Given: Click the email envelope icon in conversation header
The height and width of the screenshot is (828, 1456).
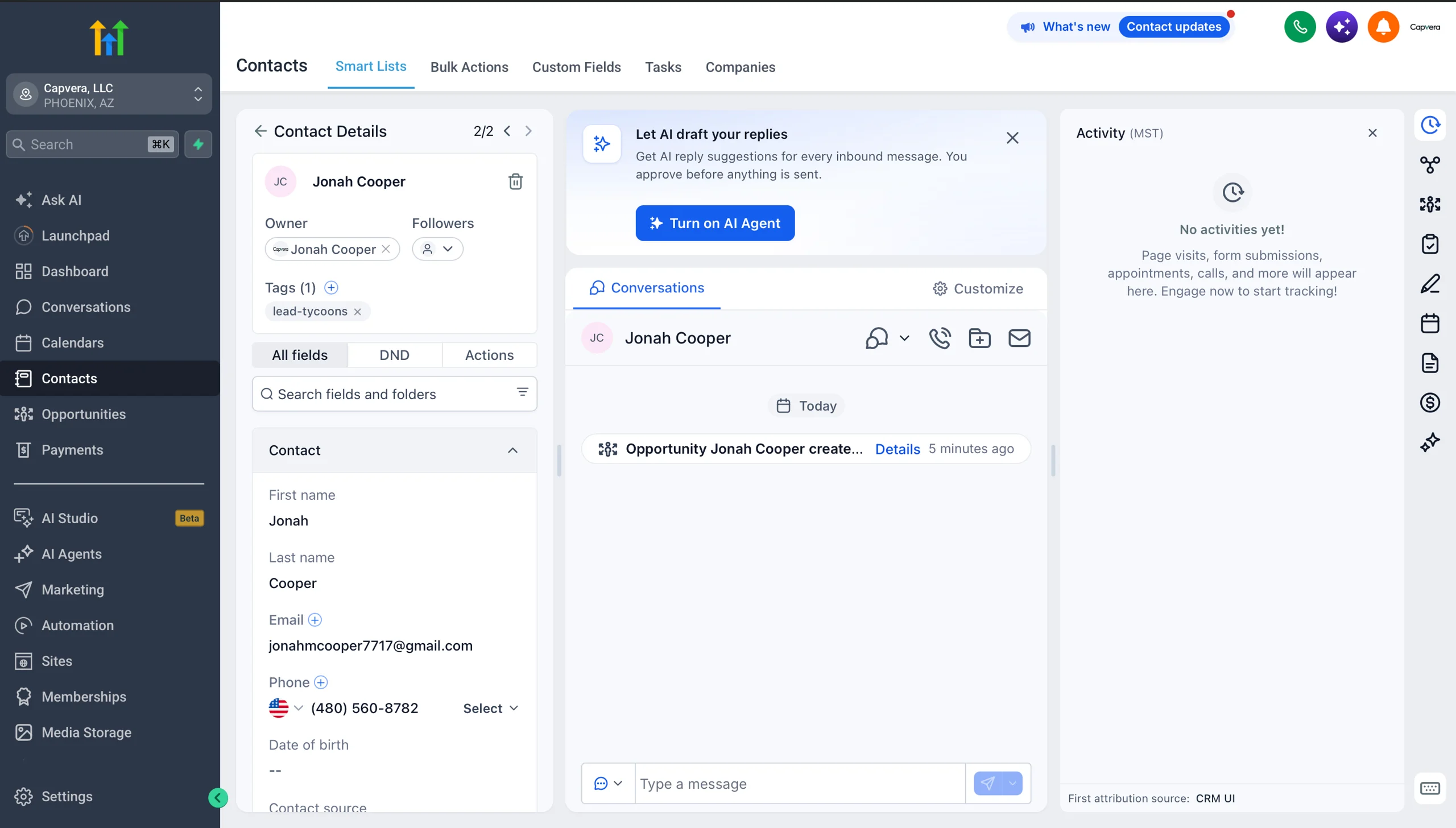Looking at the screenshot, I should coord(1019,338).
